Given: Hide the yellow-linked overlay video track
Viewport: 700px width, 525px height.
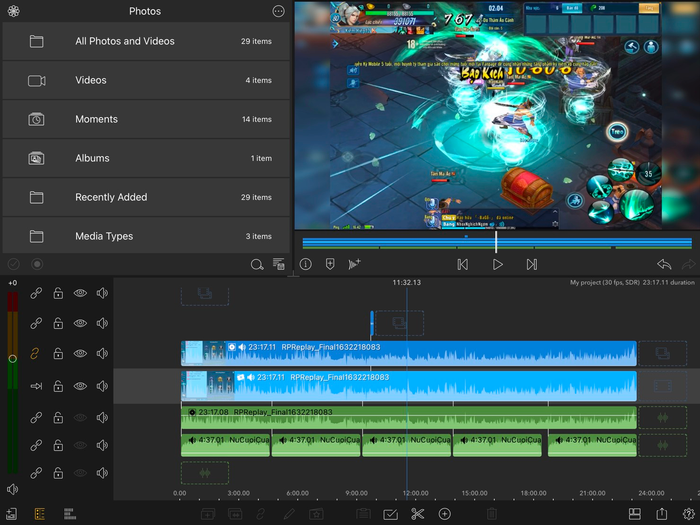Looking at the screenshot, I should [80, 354].
